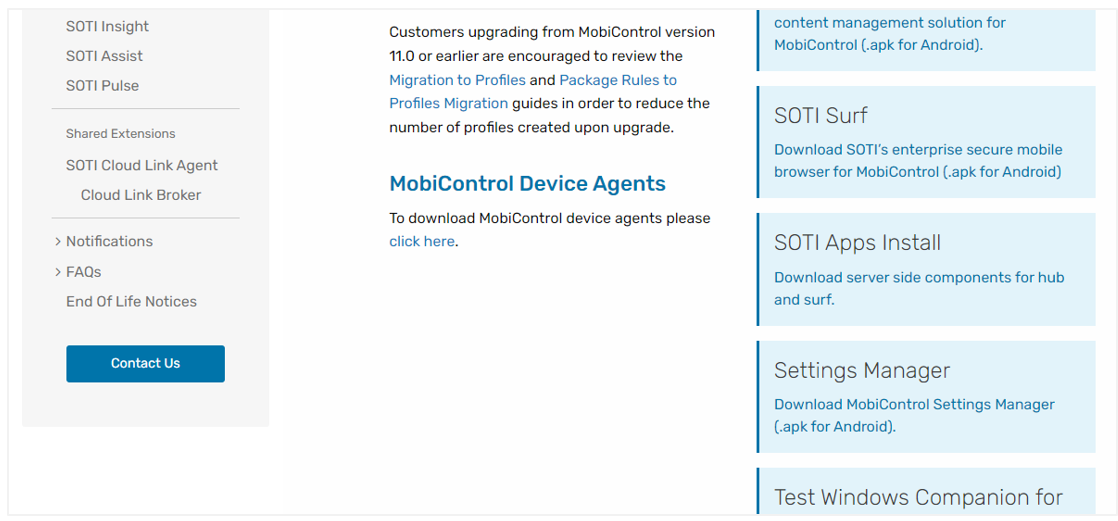This screenshot has height=521, width=1118.
Task: Click the Settings Manager card title
Action: point(861,371)
